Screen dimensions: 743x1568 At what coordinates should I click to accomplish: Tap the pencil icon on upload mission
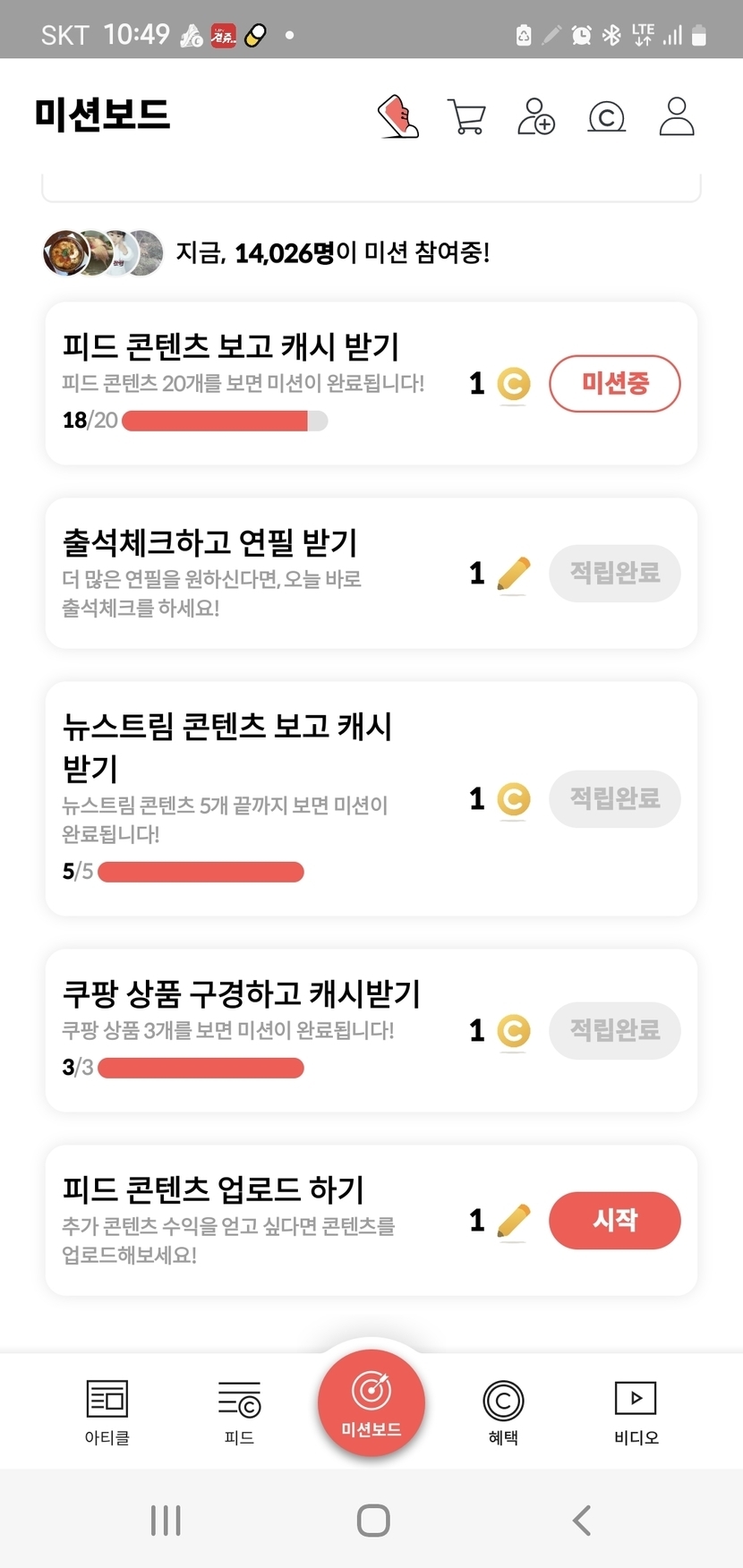[513, 1221]
